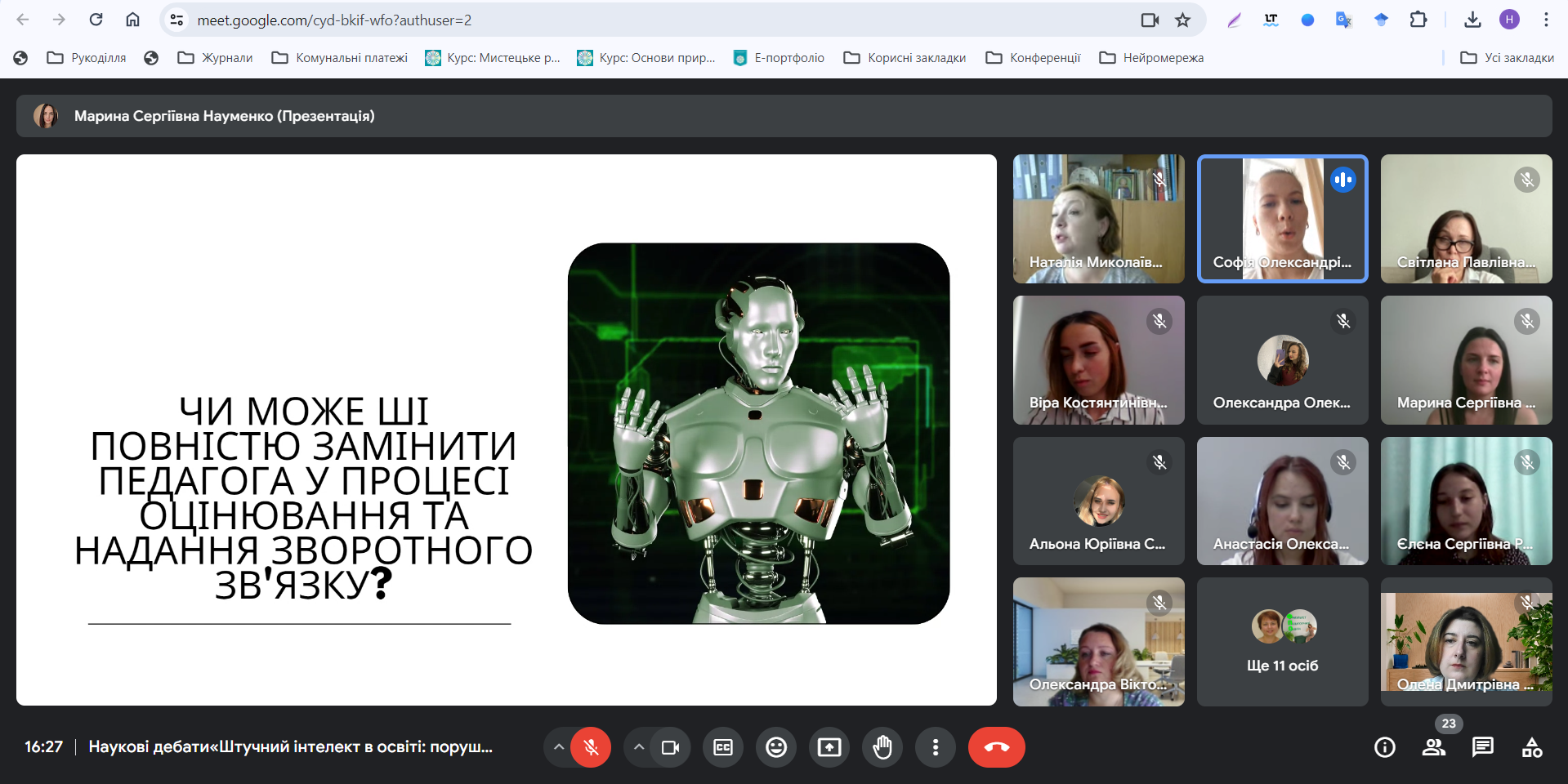Screen dimensions: 1568x784
Task: Click the Ще 11 осіб tile
Action: tap(1282, 642)
